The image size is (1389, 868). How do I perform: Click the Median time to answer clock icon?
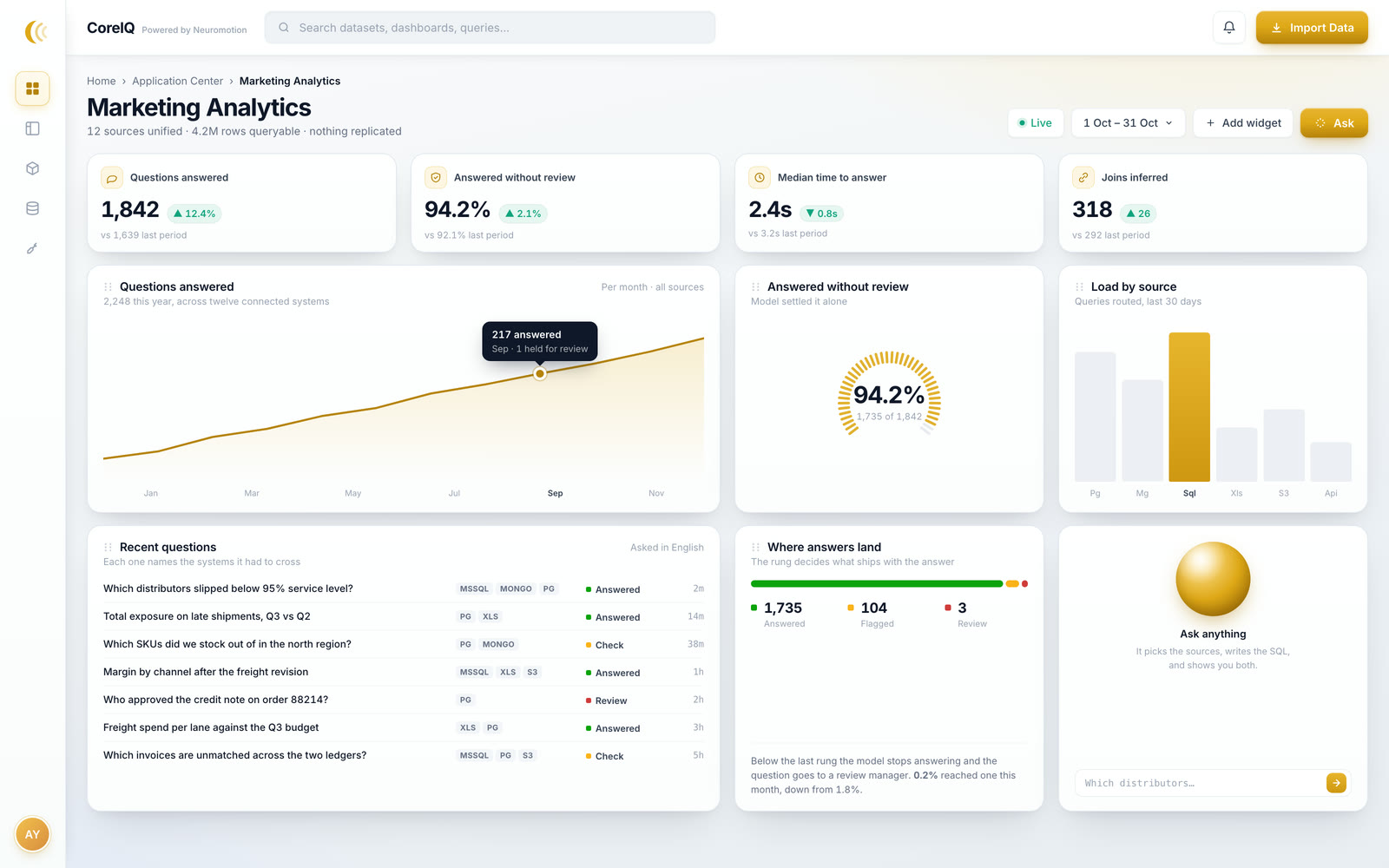(x=760, y=178)
